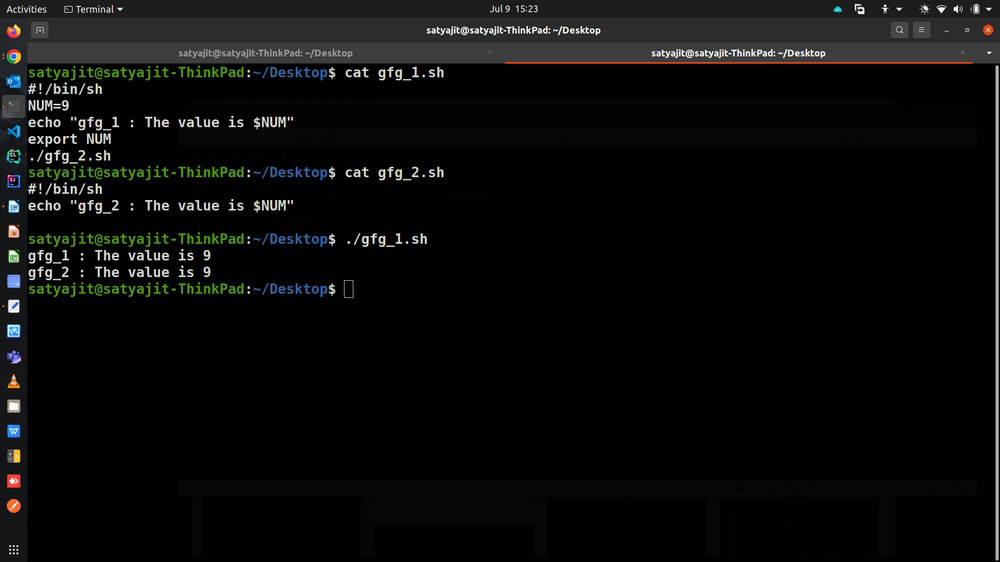Viewport: 1000px width, 562px height.
Task: Open the Jul 9 15:23 clock calendar
Action: (x=514, y=9)
